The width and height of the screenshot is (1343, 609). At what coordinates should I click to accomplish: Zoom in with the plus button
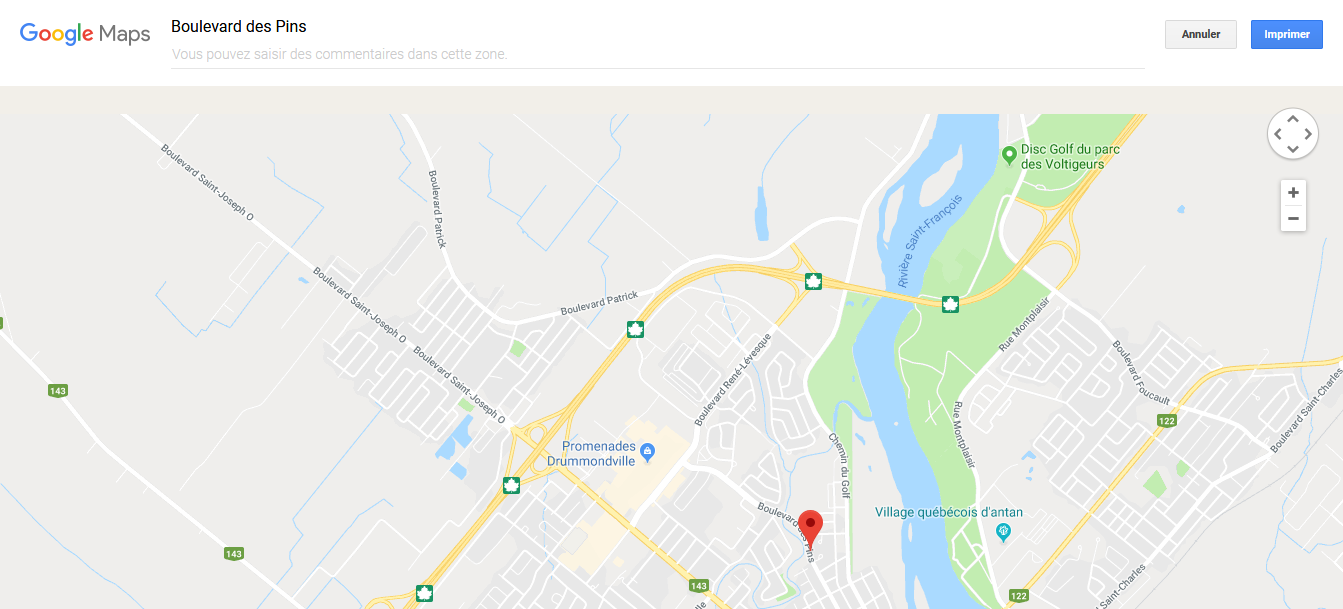1293,193
